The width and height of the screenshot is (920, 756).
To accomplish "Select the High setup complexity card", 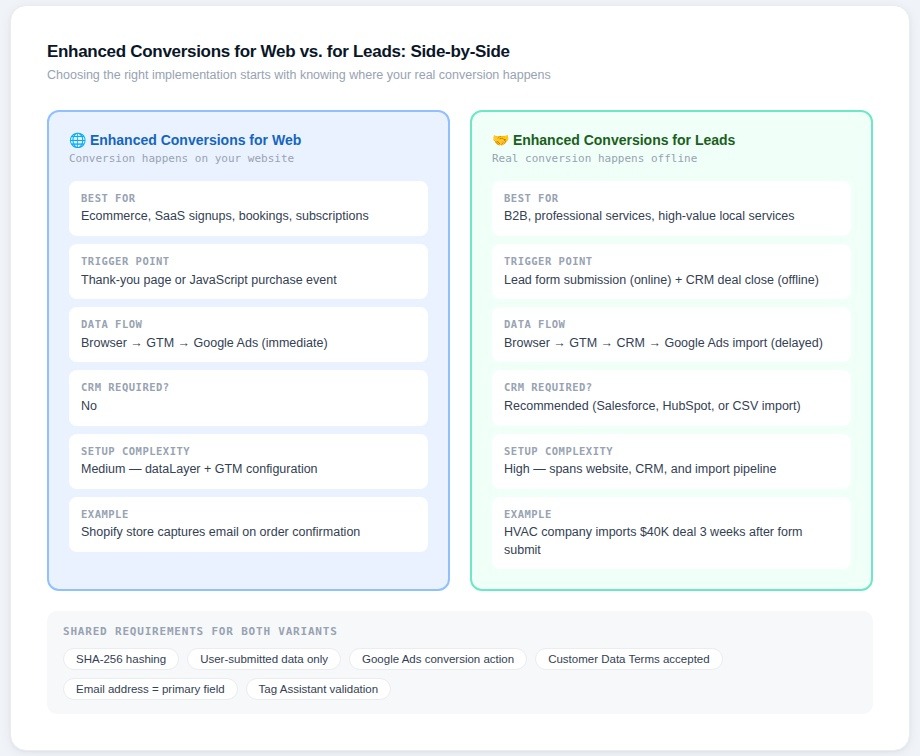I will point(671,461).
